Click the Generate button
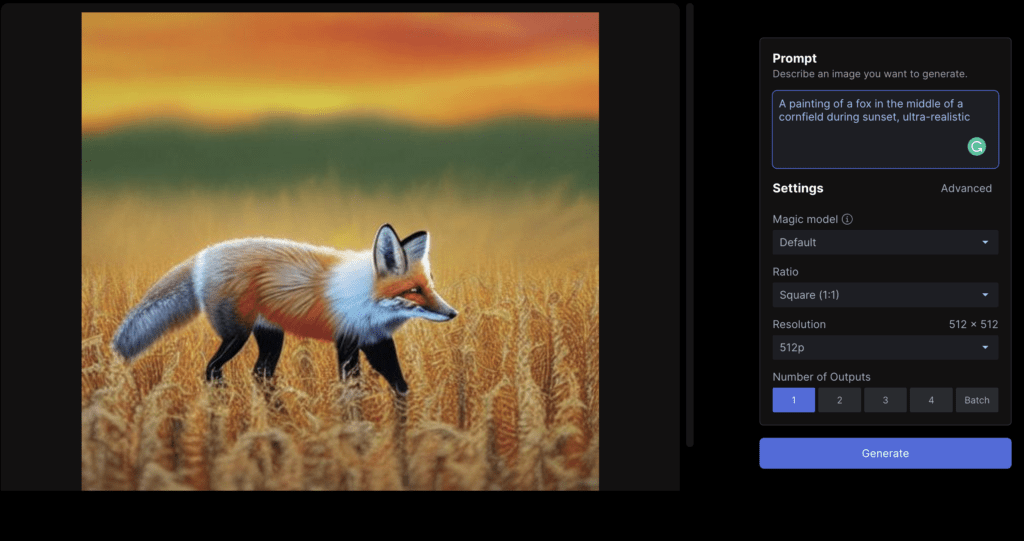This screenshot has height=541, width=1024. coord(885,453)
